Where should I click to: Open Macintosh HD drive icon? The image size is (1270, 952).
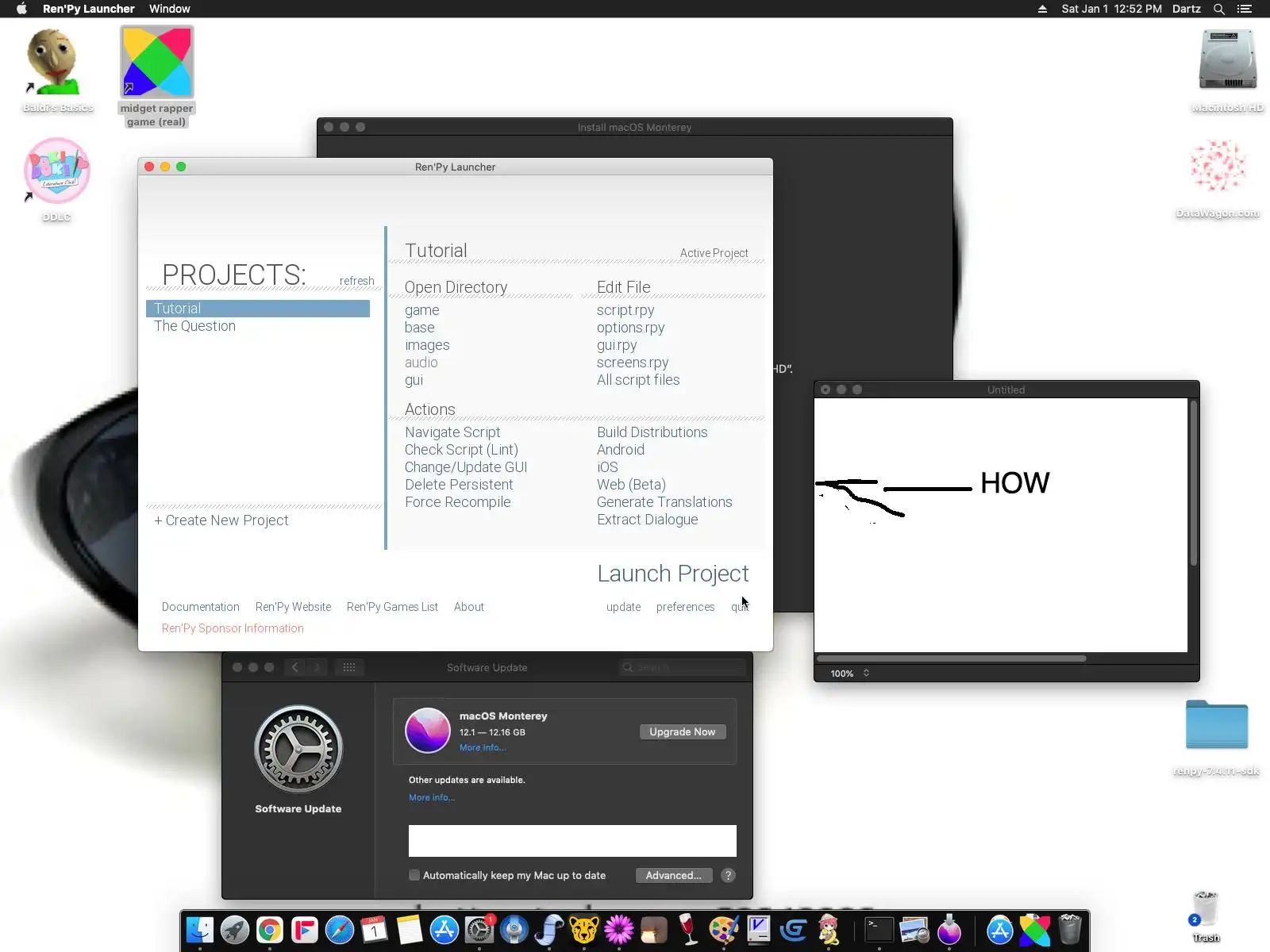pyautogui.click(x=1227, y=70)
